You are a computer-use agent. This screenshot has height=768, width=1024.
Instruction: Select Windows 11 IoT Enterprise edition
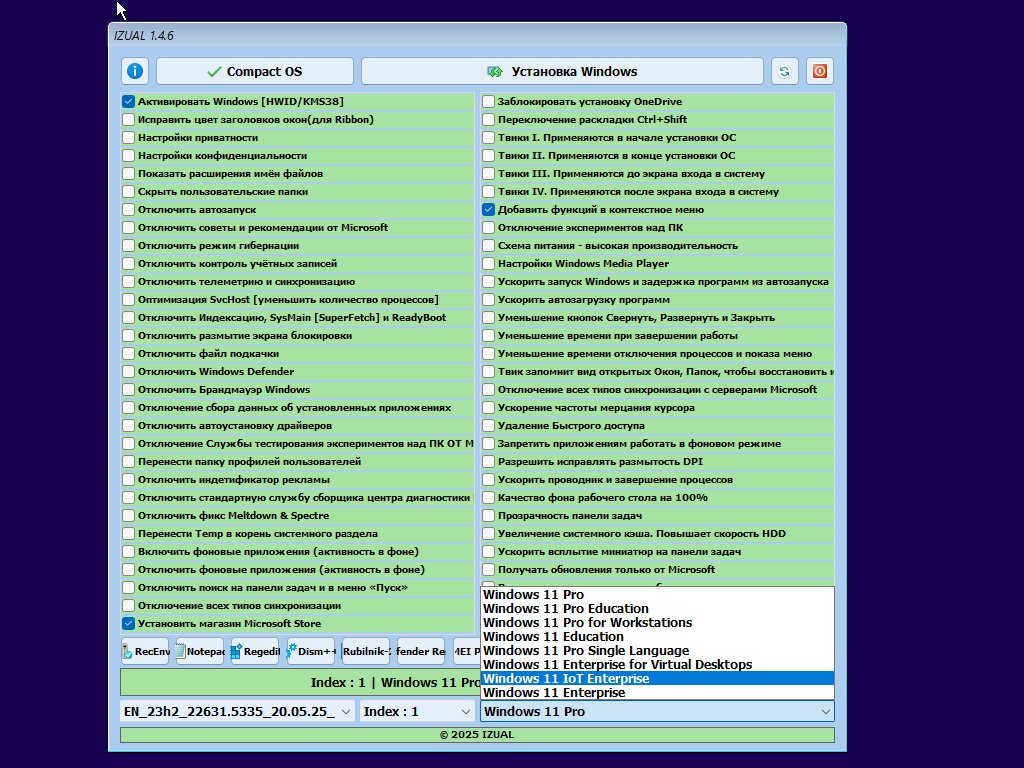click(x=657, y=679)
